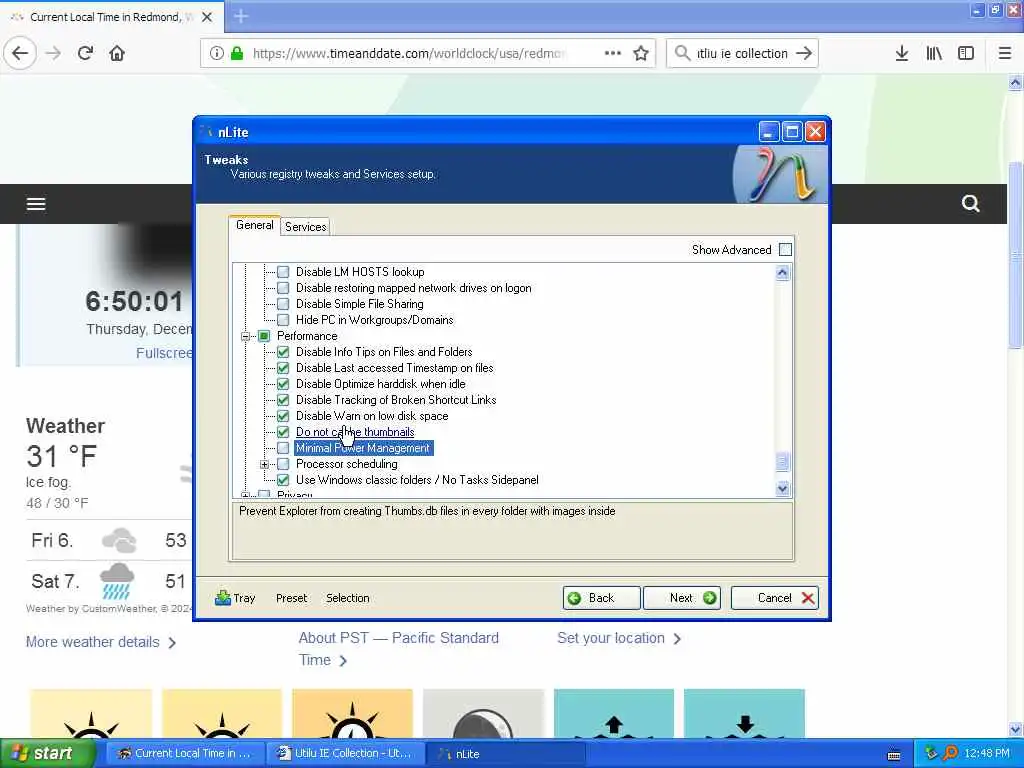Enable Show Advanced checkbox
The width and height of the screenshot is (1024, 768).
pos(786,249)
